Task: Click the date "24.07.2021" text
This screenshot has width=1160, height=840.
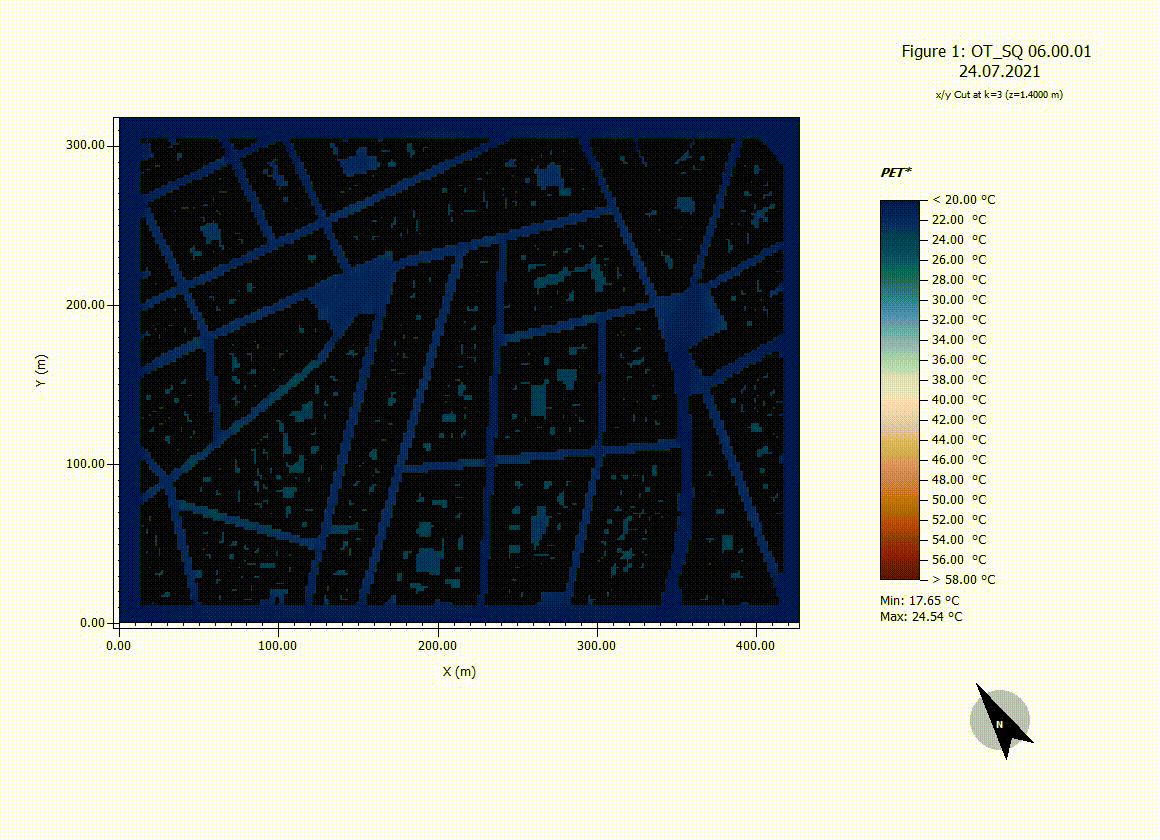Action: click(x=999, y=71)
